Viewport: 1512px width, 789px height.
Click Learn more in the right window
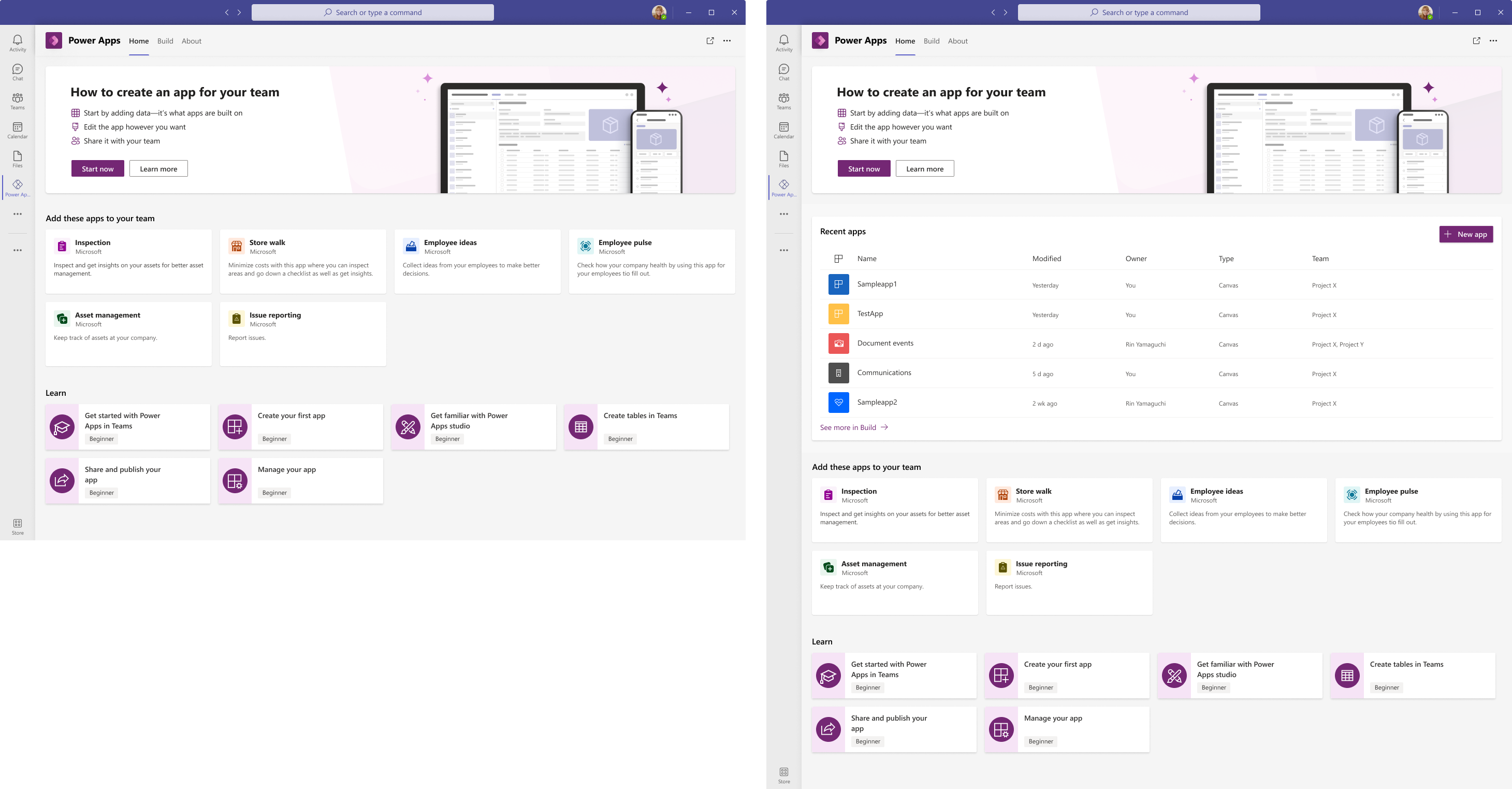[924, 168]
